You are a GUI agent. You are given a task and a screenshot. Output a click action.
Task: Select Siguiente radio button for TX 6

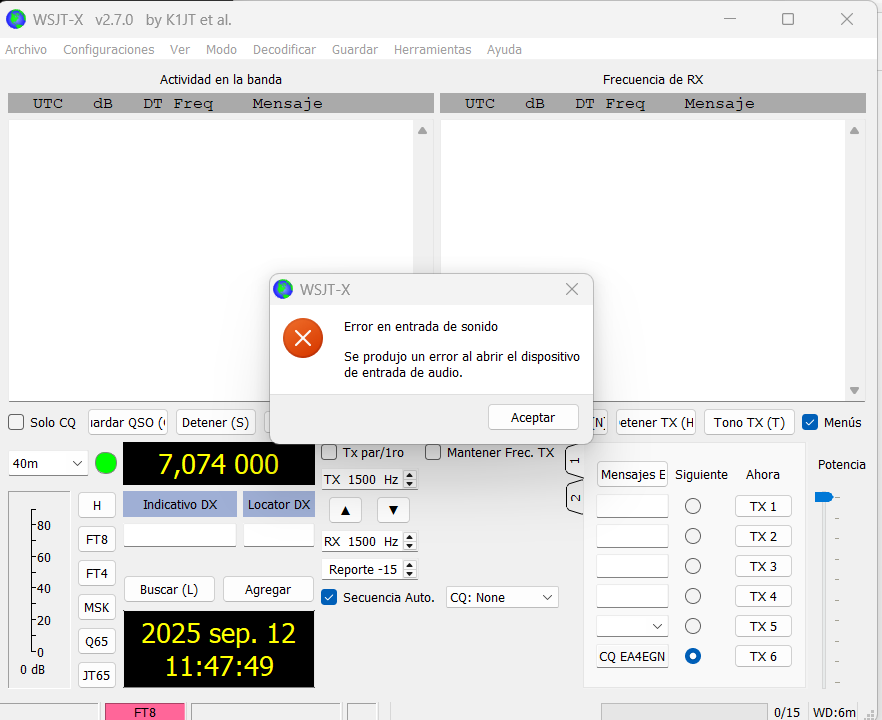pyautogui.click(x=693, y=656)
